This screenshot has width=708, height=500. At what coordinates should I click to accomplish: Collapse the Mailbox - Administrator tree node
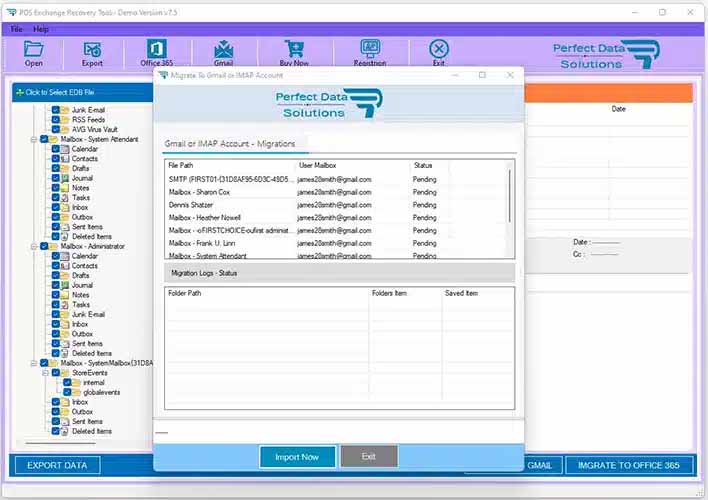[34, 247]
